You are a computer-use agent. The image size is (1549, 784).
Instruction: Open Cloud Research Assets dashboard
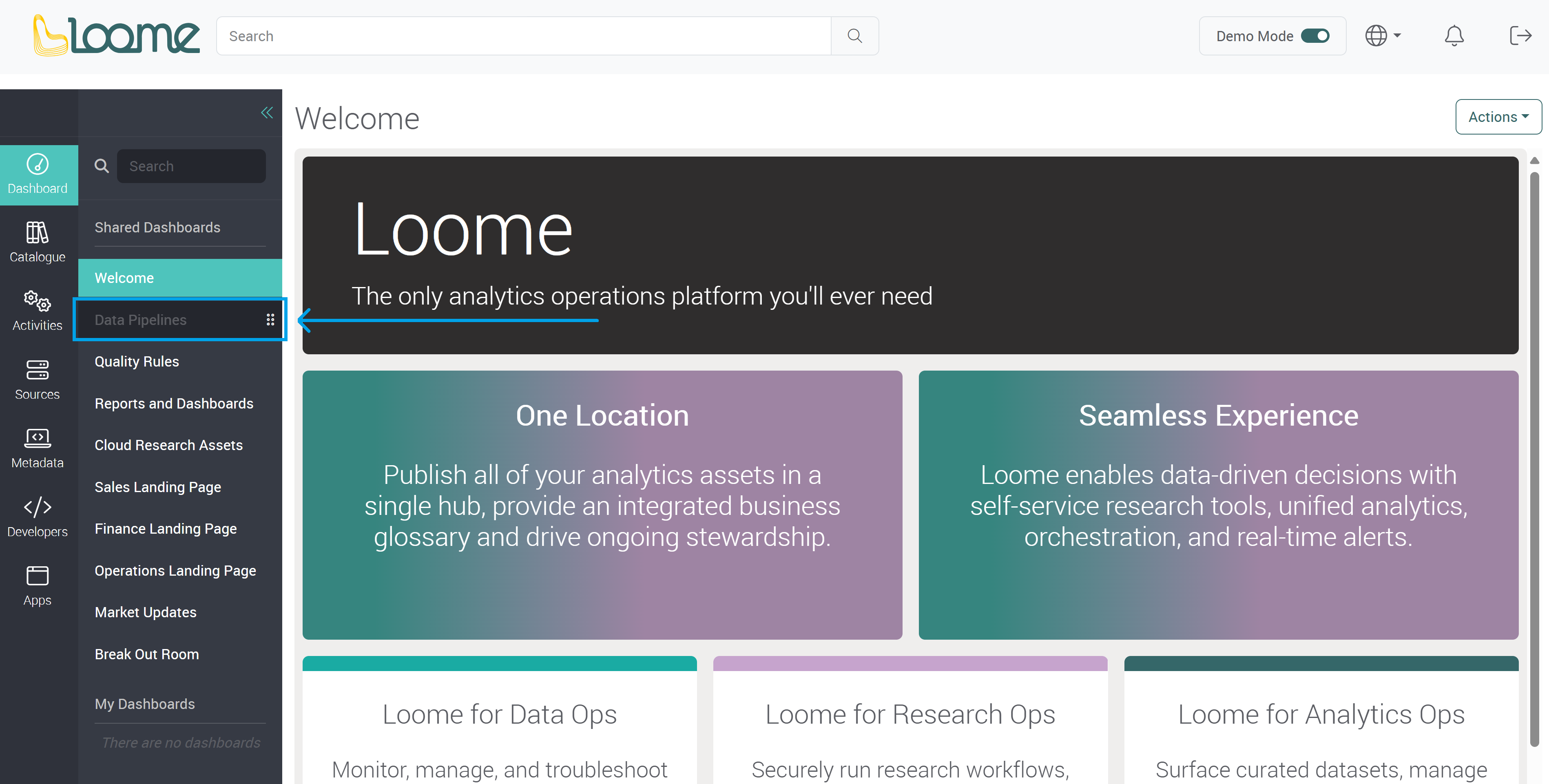180,445
